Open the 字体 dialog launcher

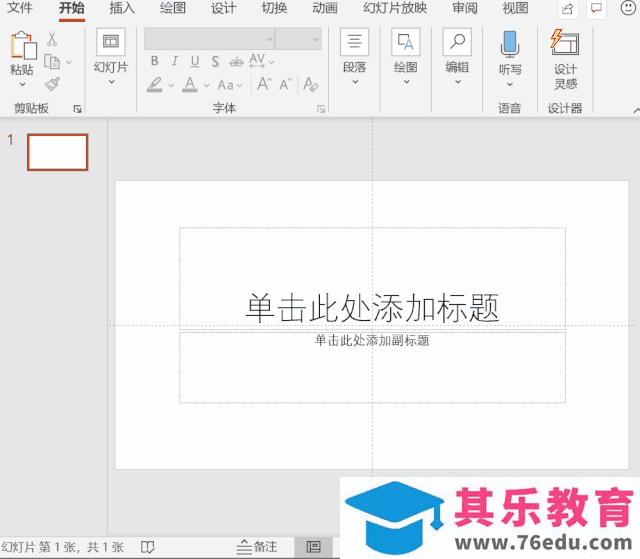(321, 109)
